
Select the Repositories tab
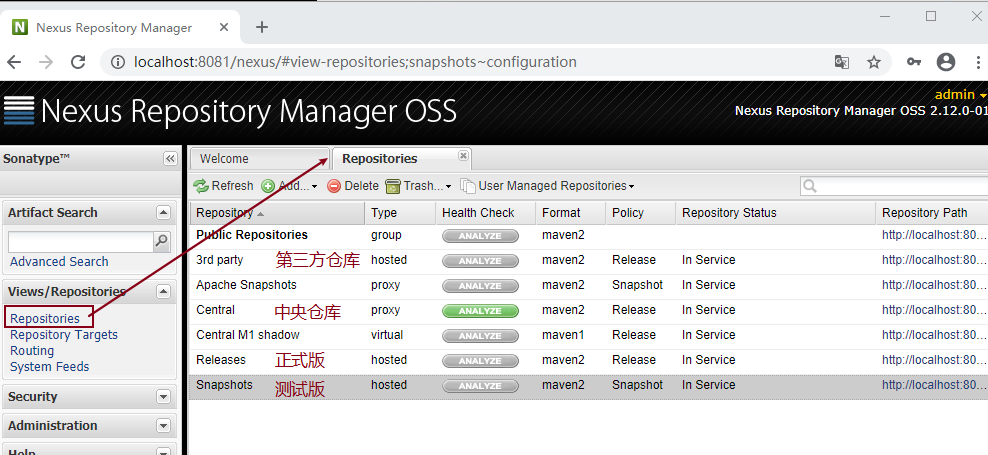[x=401, y=159]
